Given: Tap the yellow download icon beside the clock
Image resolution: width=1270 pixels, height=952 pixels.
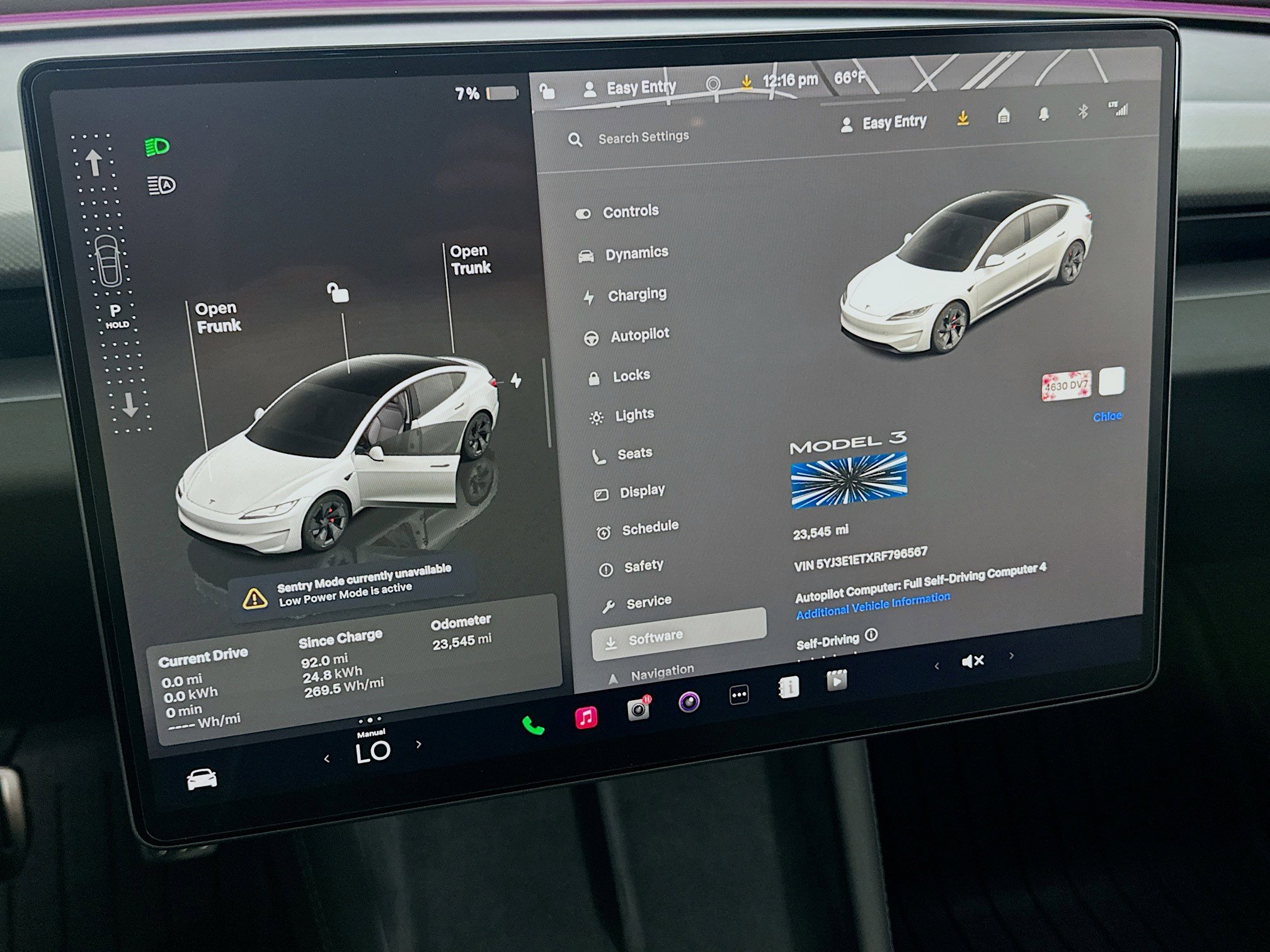Looking at the screenshot, I should [747, 82].
